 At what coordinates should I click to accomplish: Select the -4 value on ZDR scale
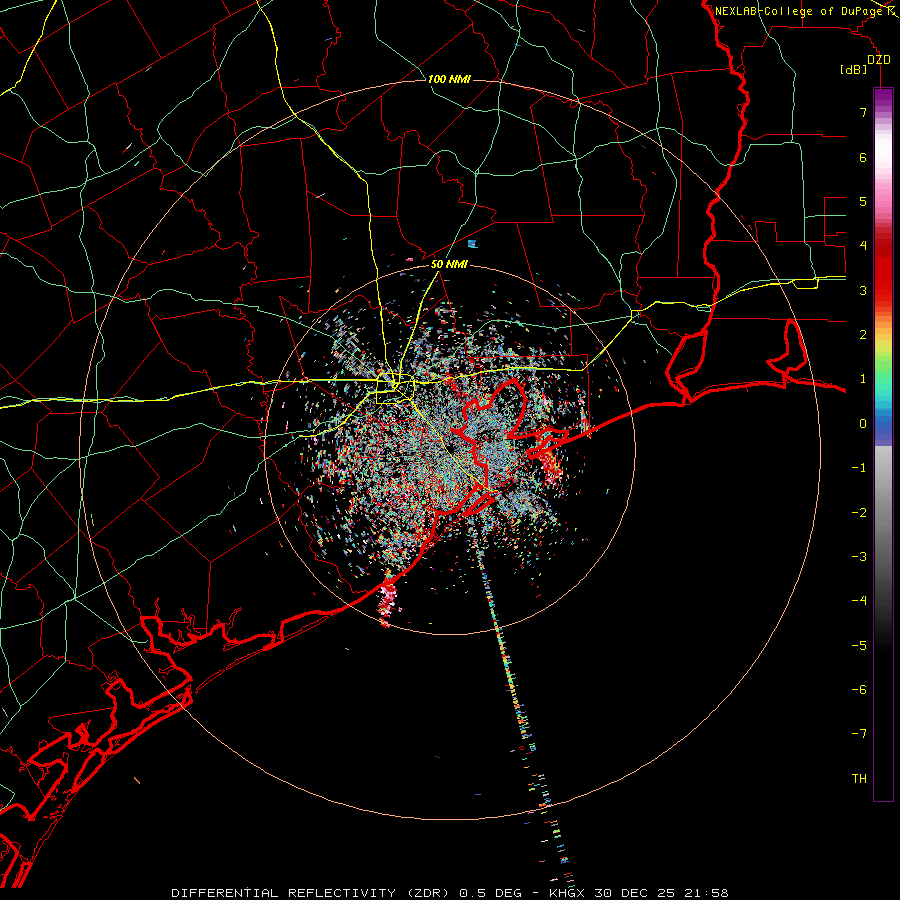click(x=859, y=601)
